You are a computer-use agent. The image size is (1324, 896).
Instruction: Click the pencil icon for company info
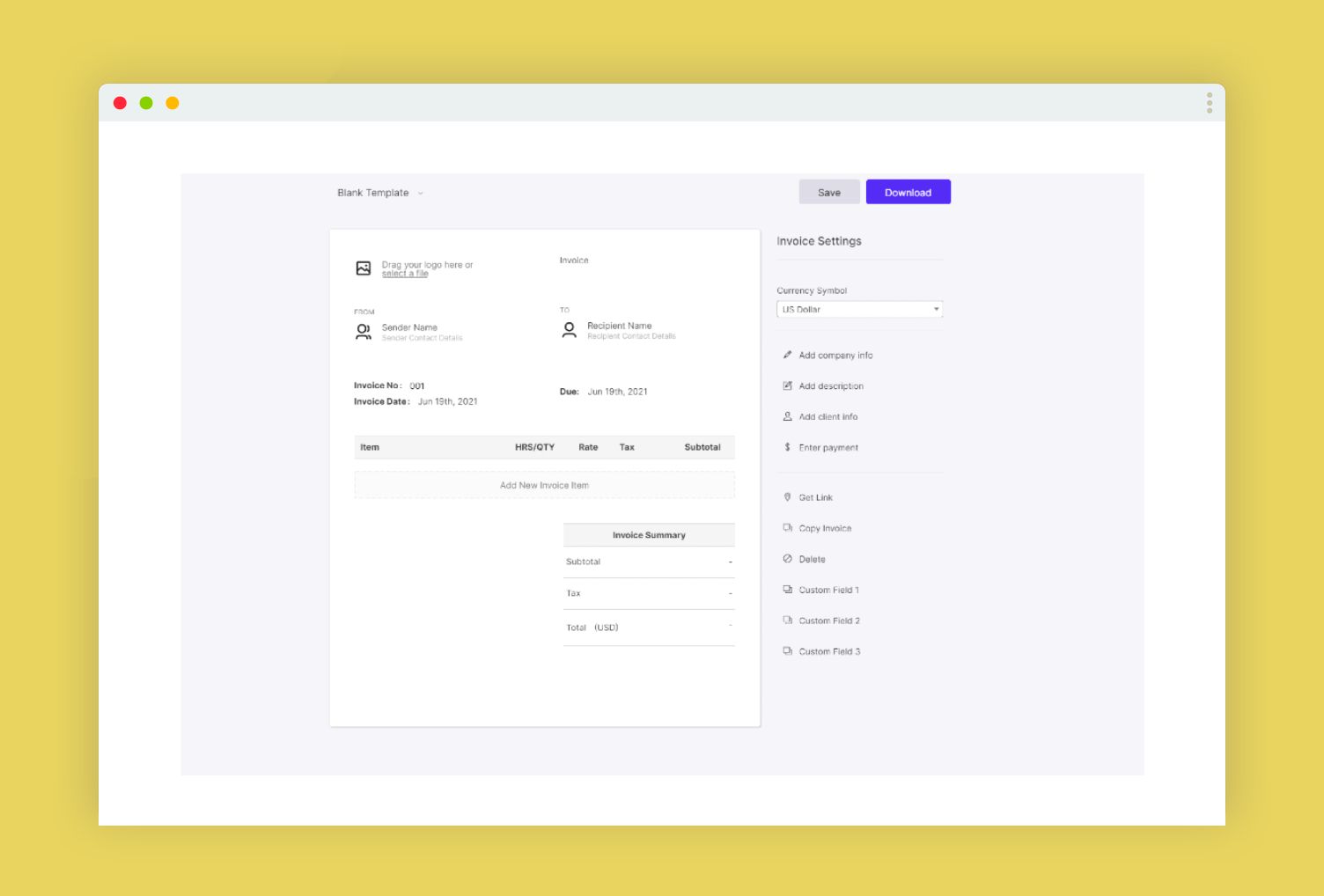[x=787, y=355]
